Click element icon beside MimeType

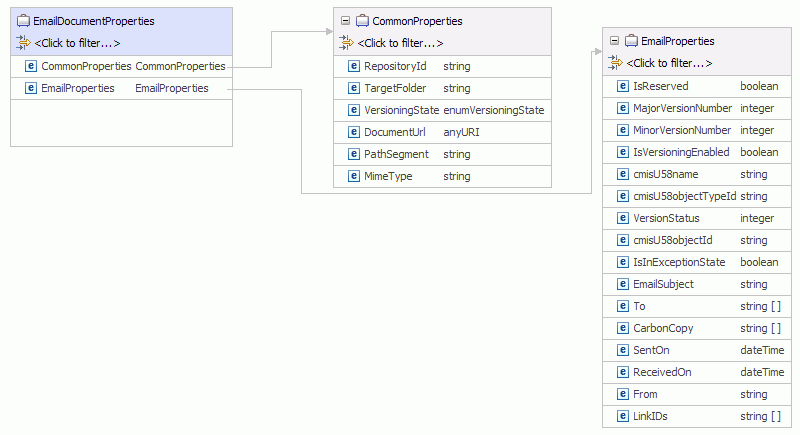pyautogui.click(x=354, y=176)
